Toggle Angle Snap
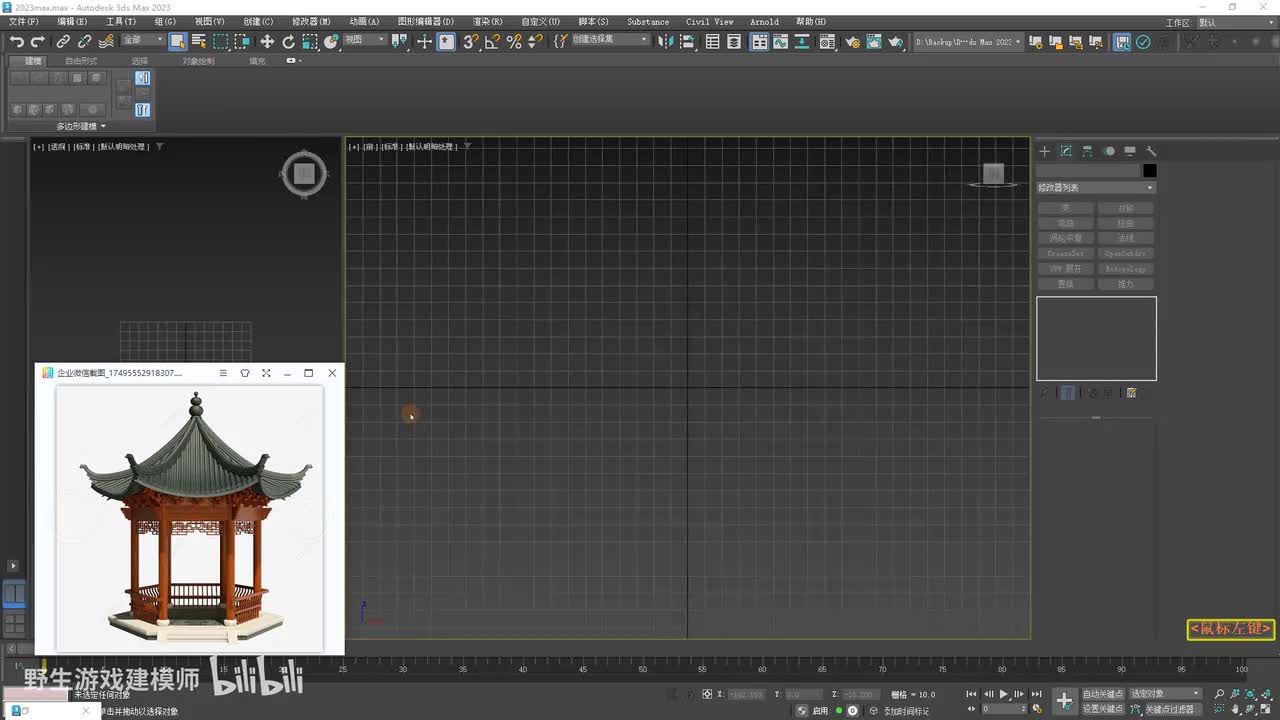Viewport: 1280px width, 720px height. 492,41
